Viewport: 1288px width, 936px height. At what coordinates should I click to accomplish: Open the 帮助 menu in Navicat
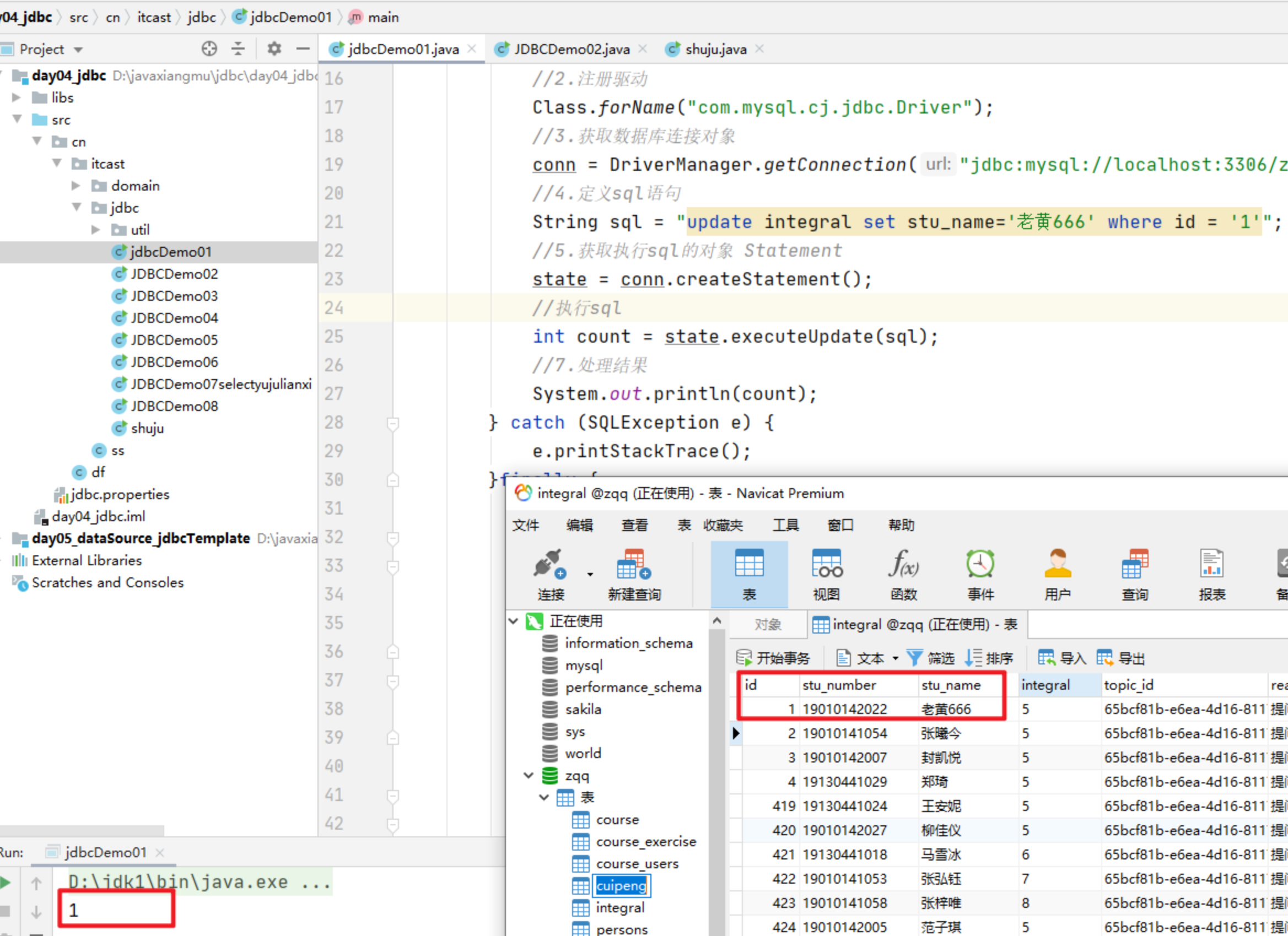tap(901, 525)
